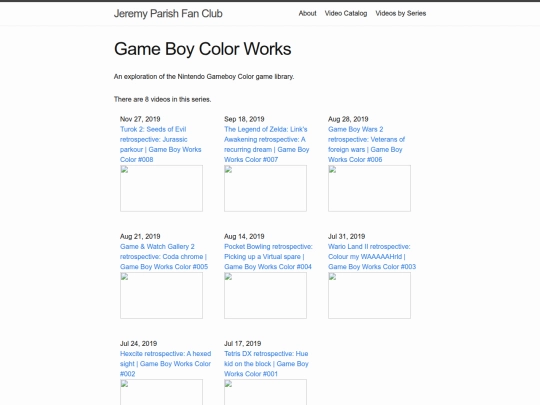Open Videos by Series page
This screenshot has height=405, width=540.
[x=401, y=13]
